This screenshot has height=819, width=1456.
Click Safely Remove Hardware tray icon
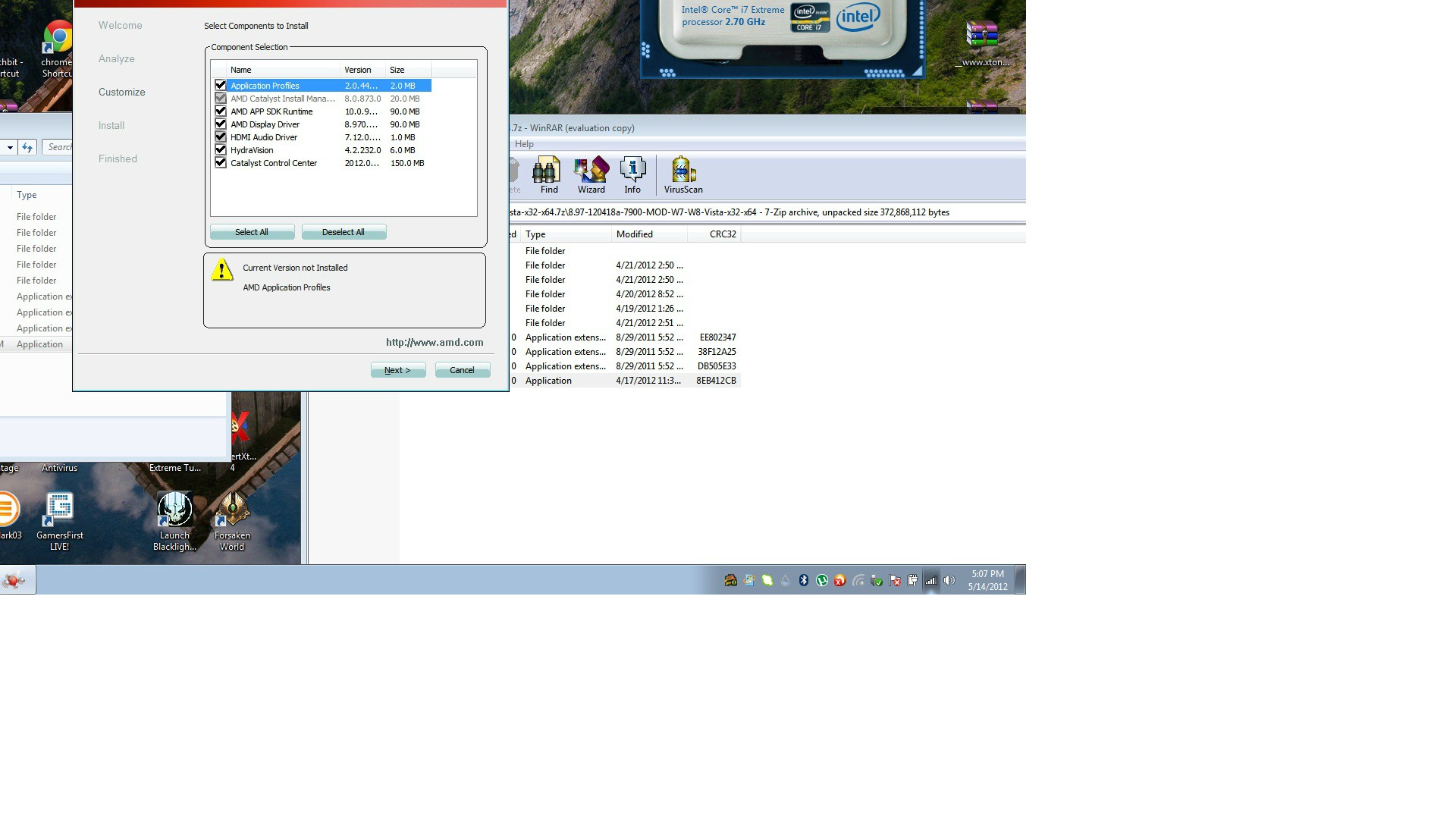coord(877,581)
